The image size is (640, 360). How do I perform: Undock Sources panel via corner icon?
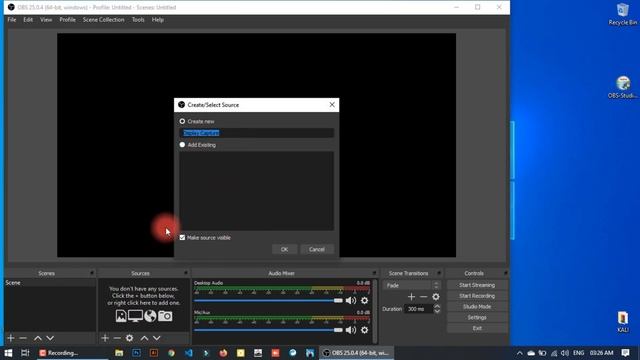click(186, 273)
